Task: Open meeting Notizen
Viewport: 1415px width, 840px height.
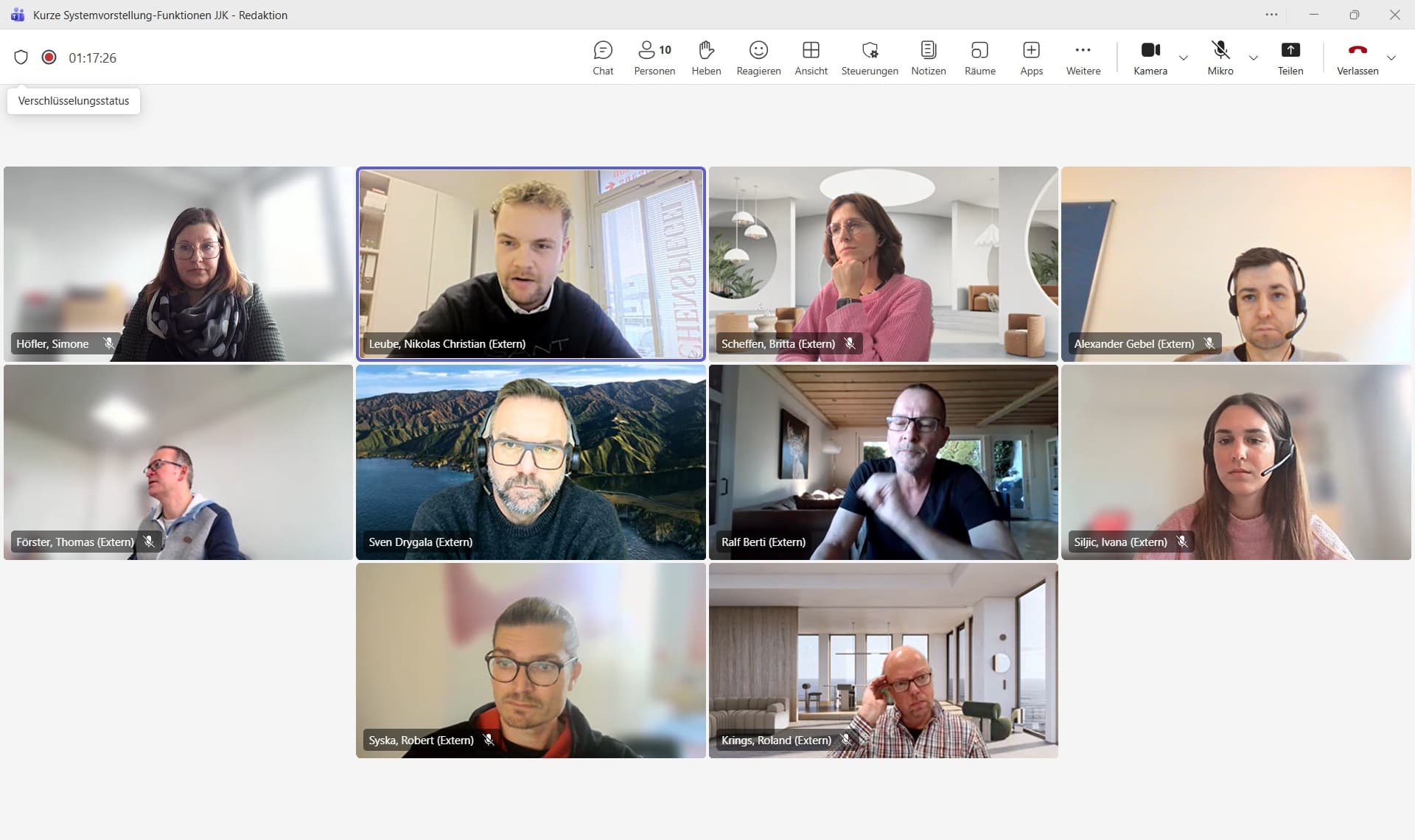Action: (x=928, y=57)
